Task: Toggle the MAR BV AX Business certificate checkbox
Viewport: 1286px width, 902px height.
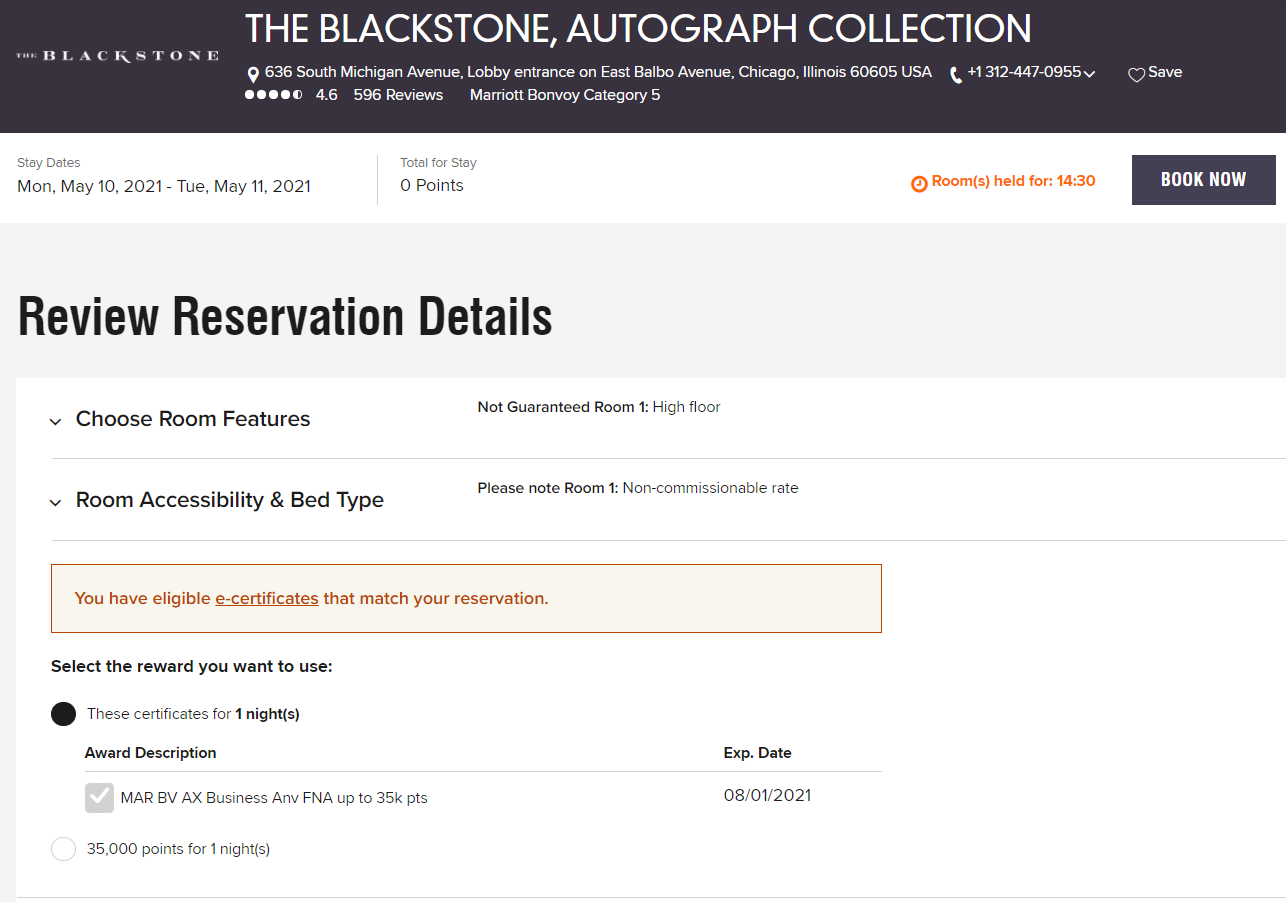Action: pyautogui.click(x=99, y=798)
